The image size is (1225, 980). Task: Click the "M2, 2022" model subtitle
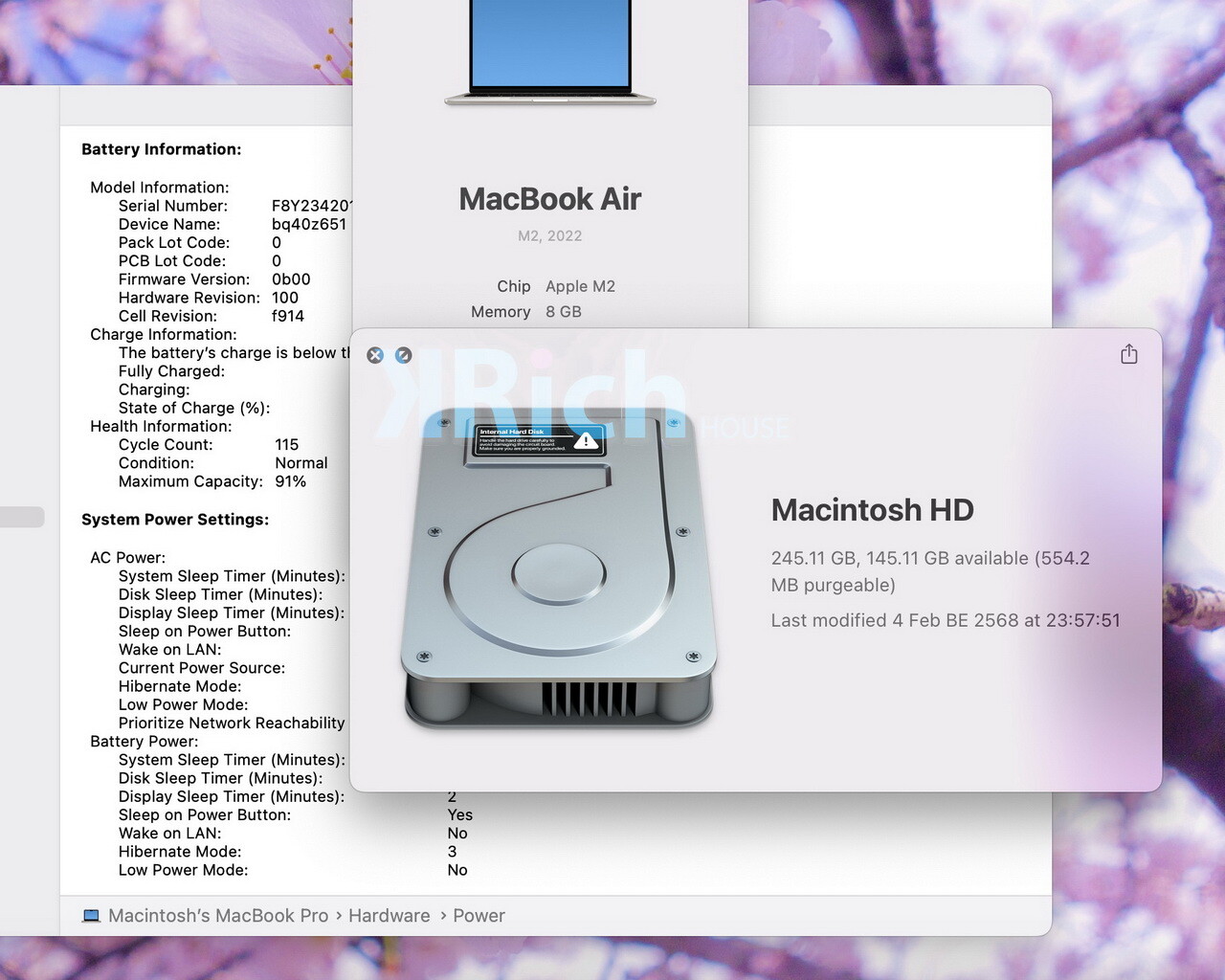tap(550, 235)
